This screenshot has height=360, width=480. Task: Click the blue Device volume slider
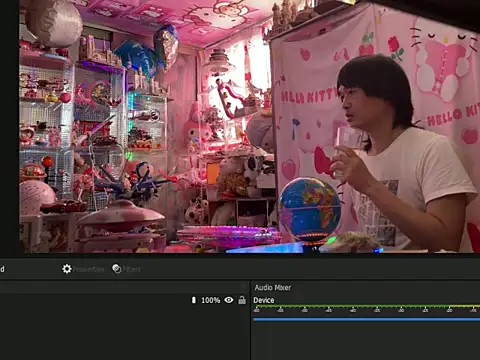tap(366, 319)
